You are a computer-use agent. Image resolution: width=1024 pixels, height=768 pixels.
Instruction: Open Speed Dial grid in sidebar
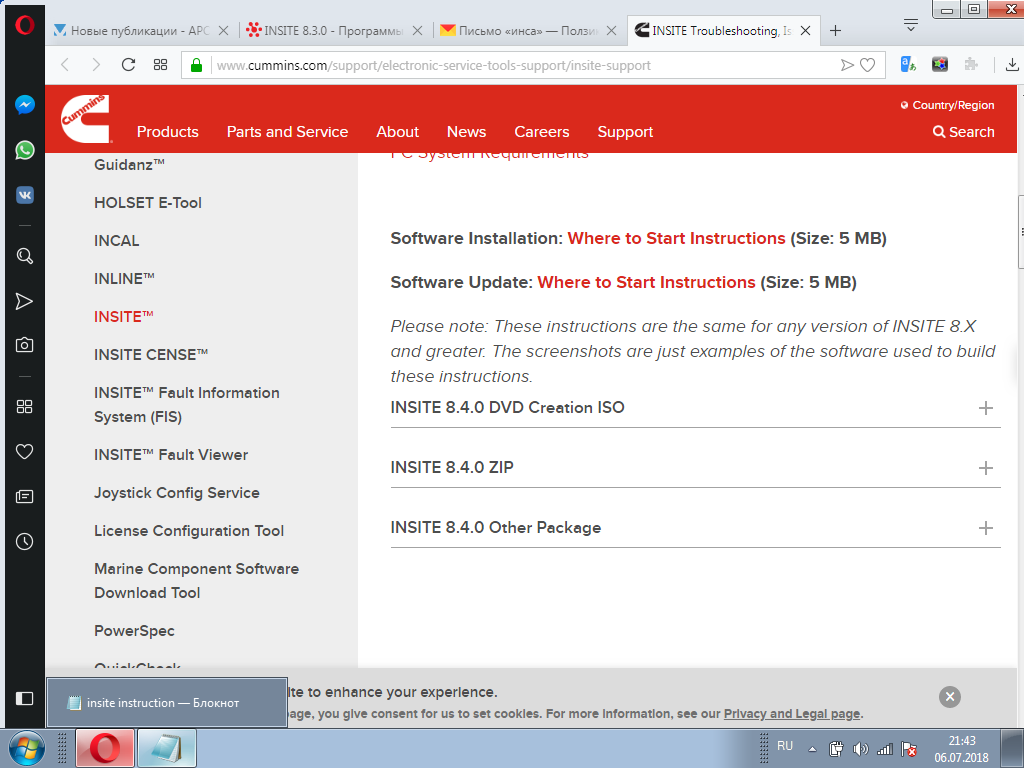click(25, 407)
